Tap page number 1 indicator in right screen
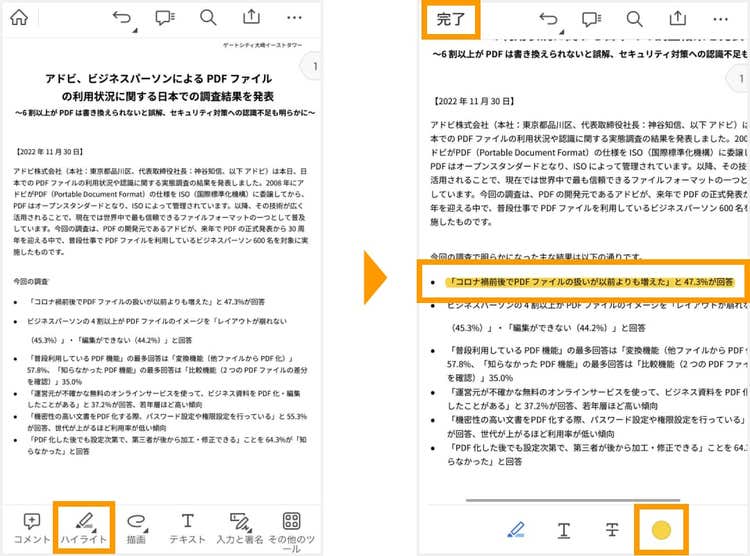 [x=739, y=78]
